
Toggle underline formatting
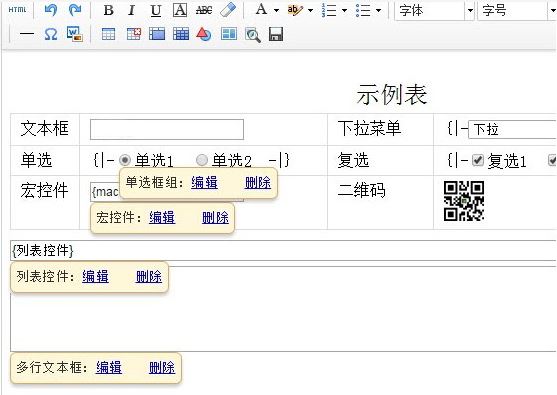[156, 10]
